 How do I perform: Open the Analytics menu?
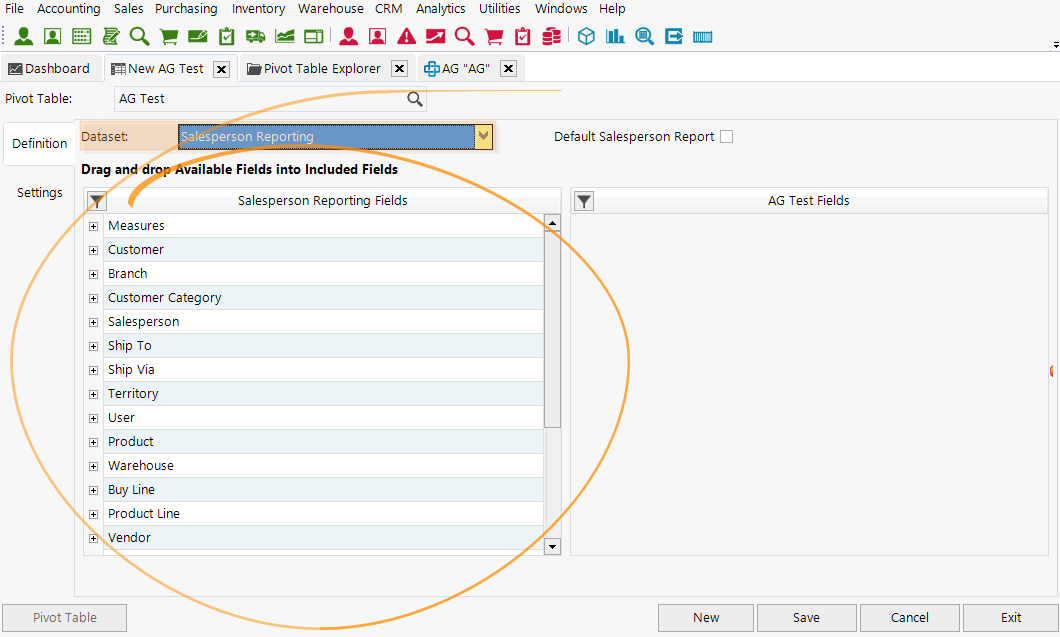click(x=440, y=9)
